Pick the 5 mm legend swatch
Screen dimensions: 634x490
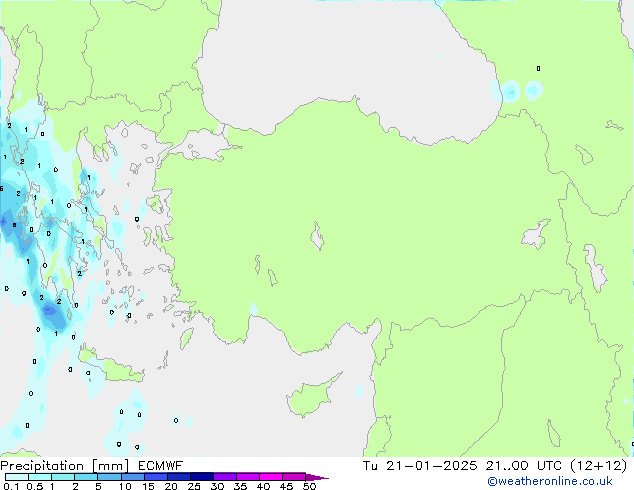[x=109, y=477]
